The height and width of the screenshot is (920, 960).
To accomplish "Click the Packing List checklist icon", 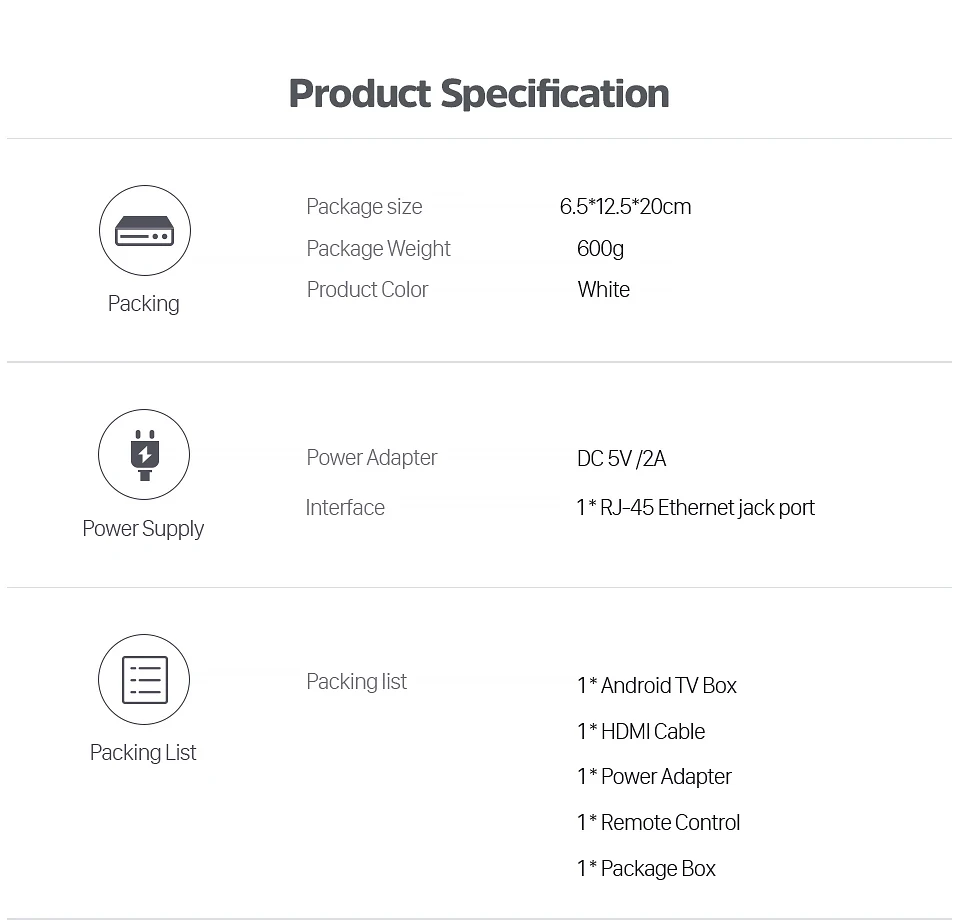I will pyautogui.click(x=145, y=680).
